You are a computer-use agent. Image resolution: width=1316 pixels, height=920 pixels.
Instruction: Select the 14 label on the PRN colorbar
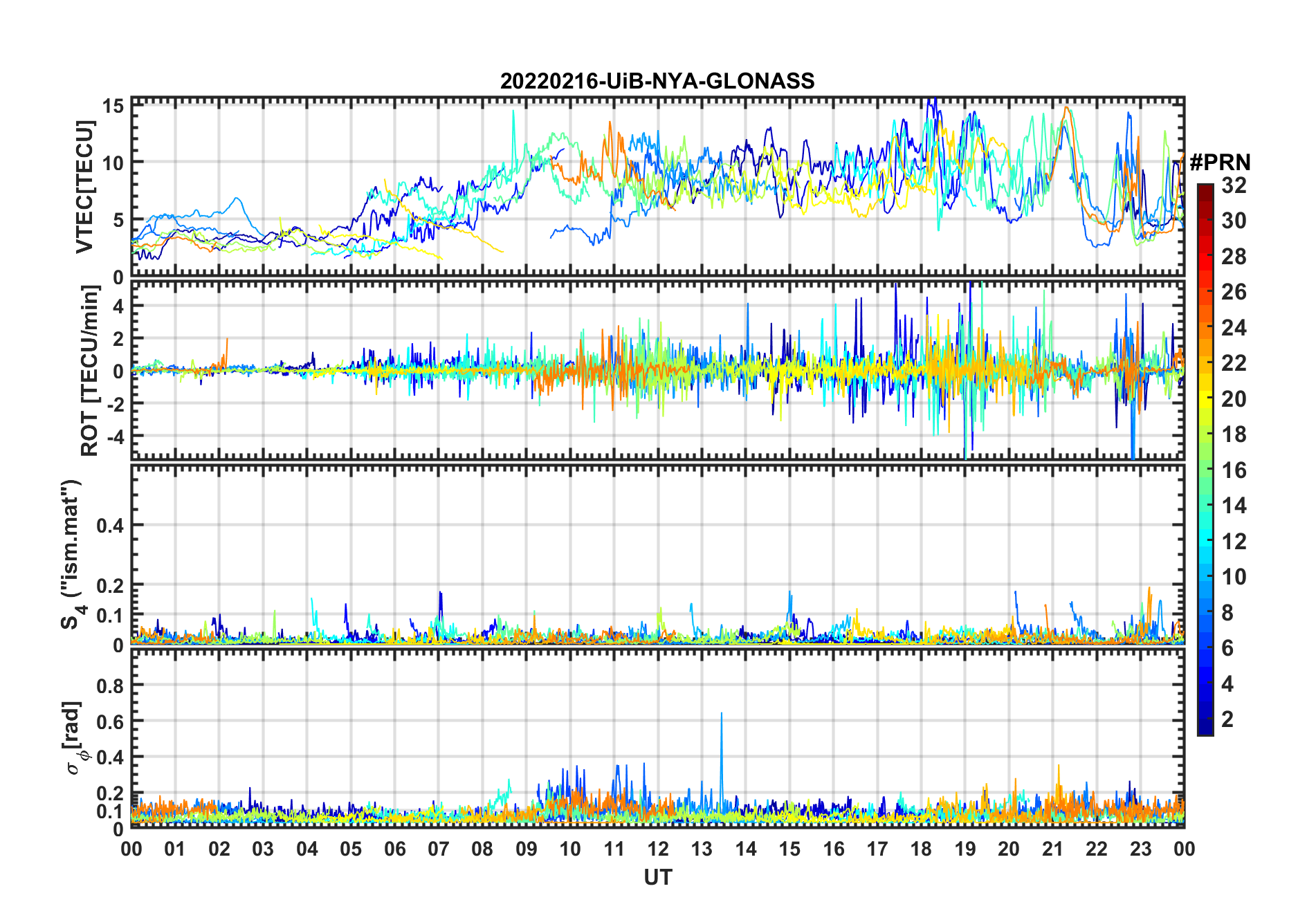coord(1234,506)
